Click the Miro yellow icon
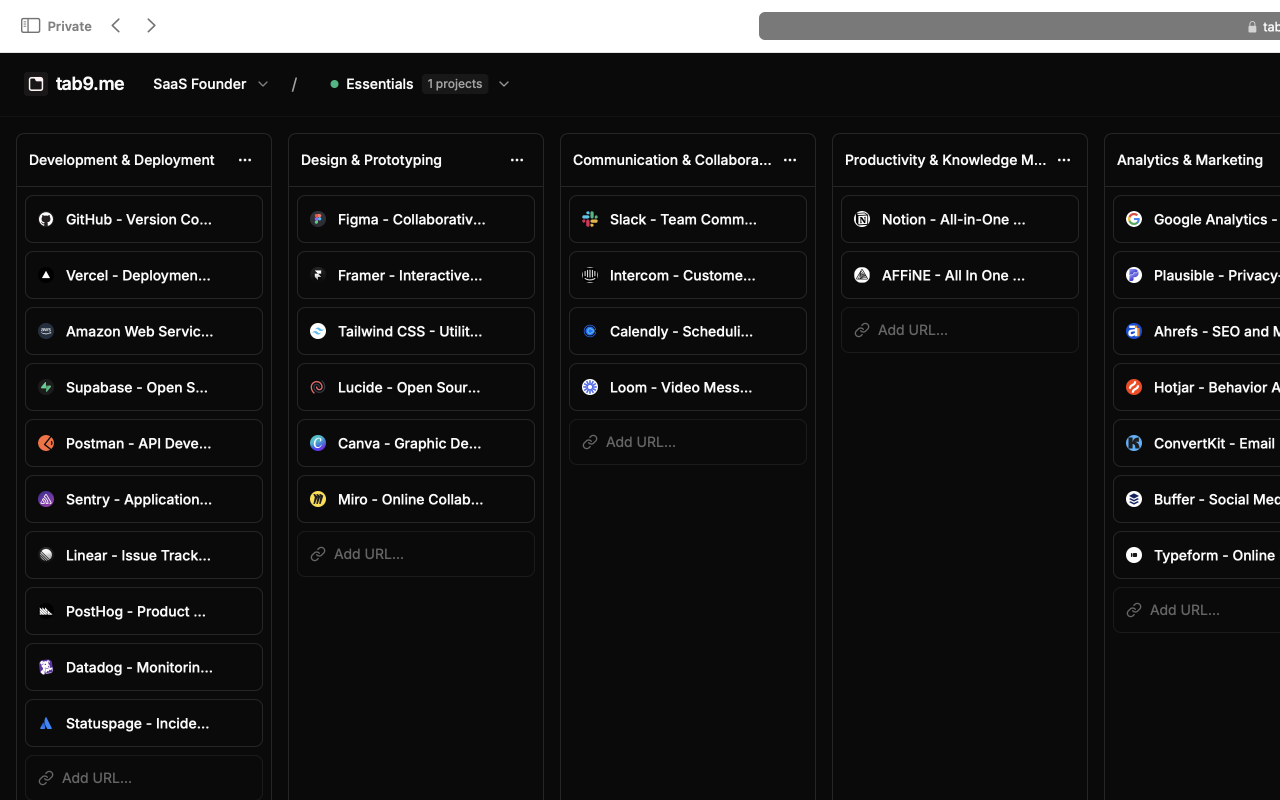 tap(318, 499)
